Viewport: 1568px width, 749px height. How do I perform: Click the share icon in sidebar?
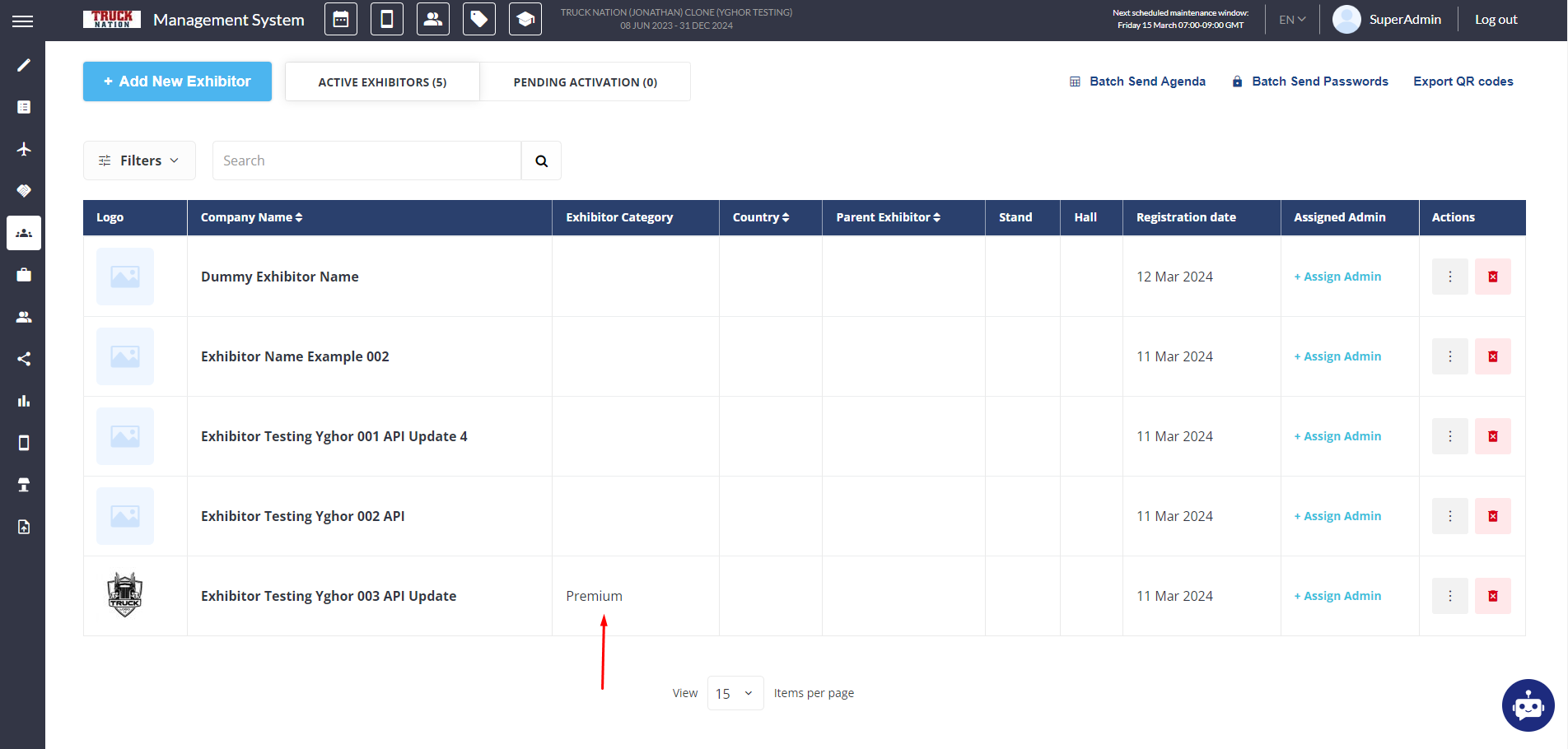click(24, 359)
